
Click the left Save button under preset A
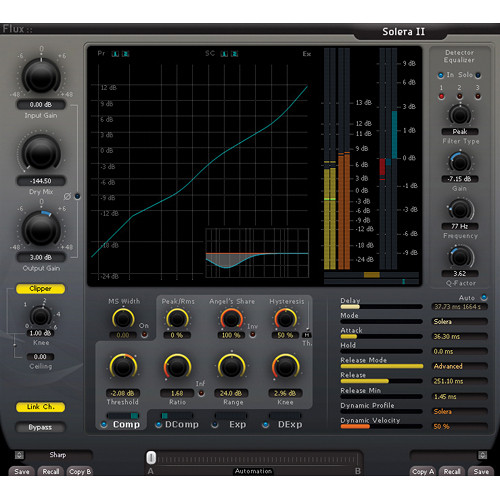coord(22,471)
